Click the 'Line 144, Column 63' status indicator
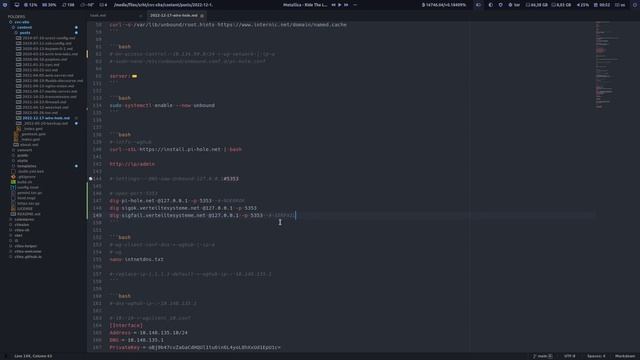Viewport: 640px width, 360px height. [33, 356]
